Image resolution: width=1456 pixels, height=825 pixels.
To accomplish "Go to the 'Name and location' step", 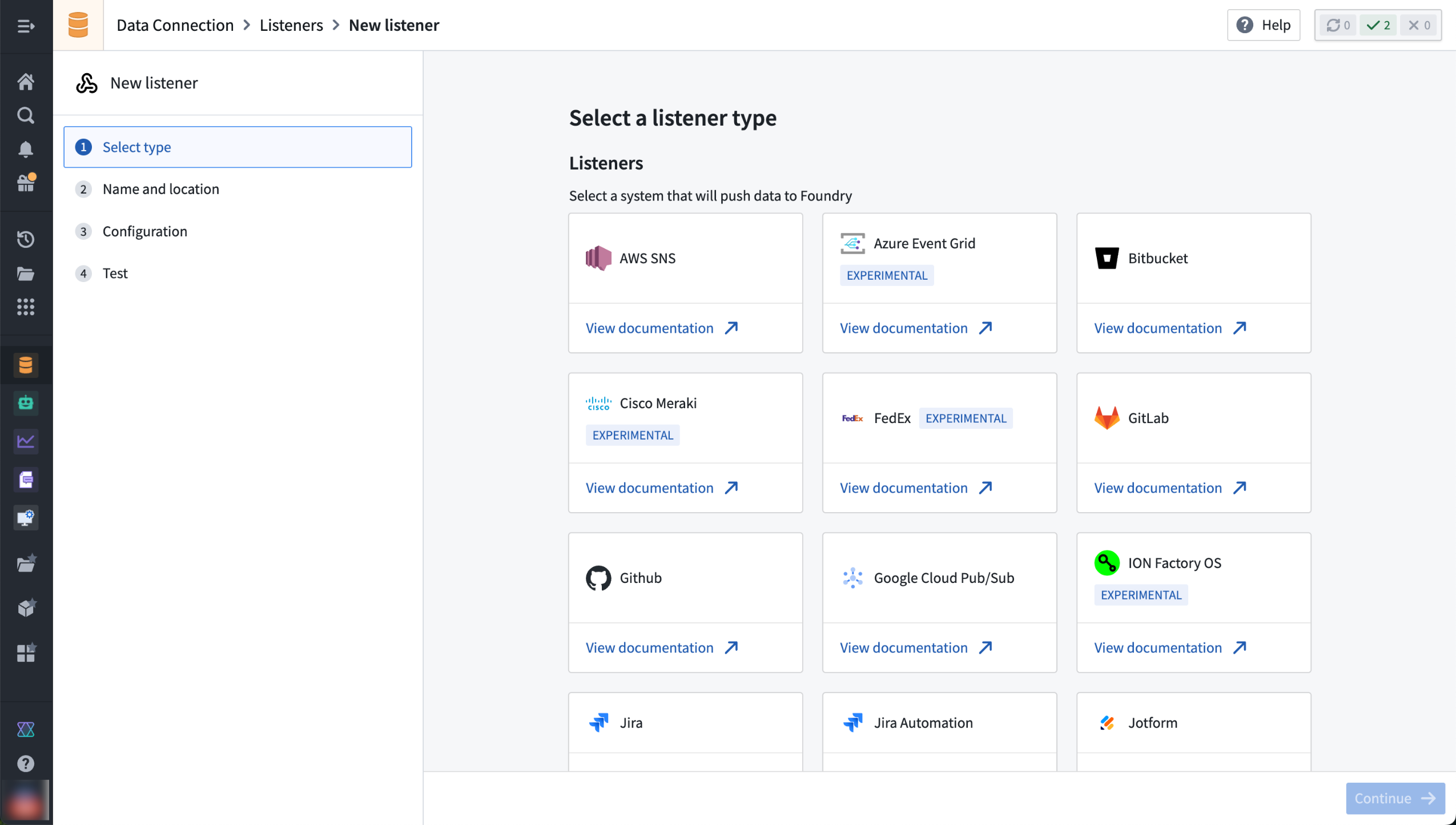I will (160, 188).
